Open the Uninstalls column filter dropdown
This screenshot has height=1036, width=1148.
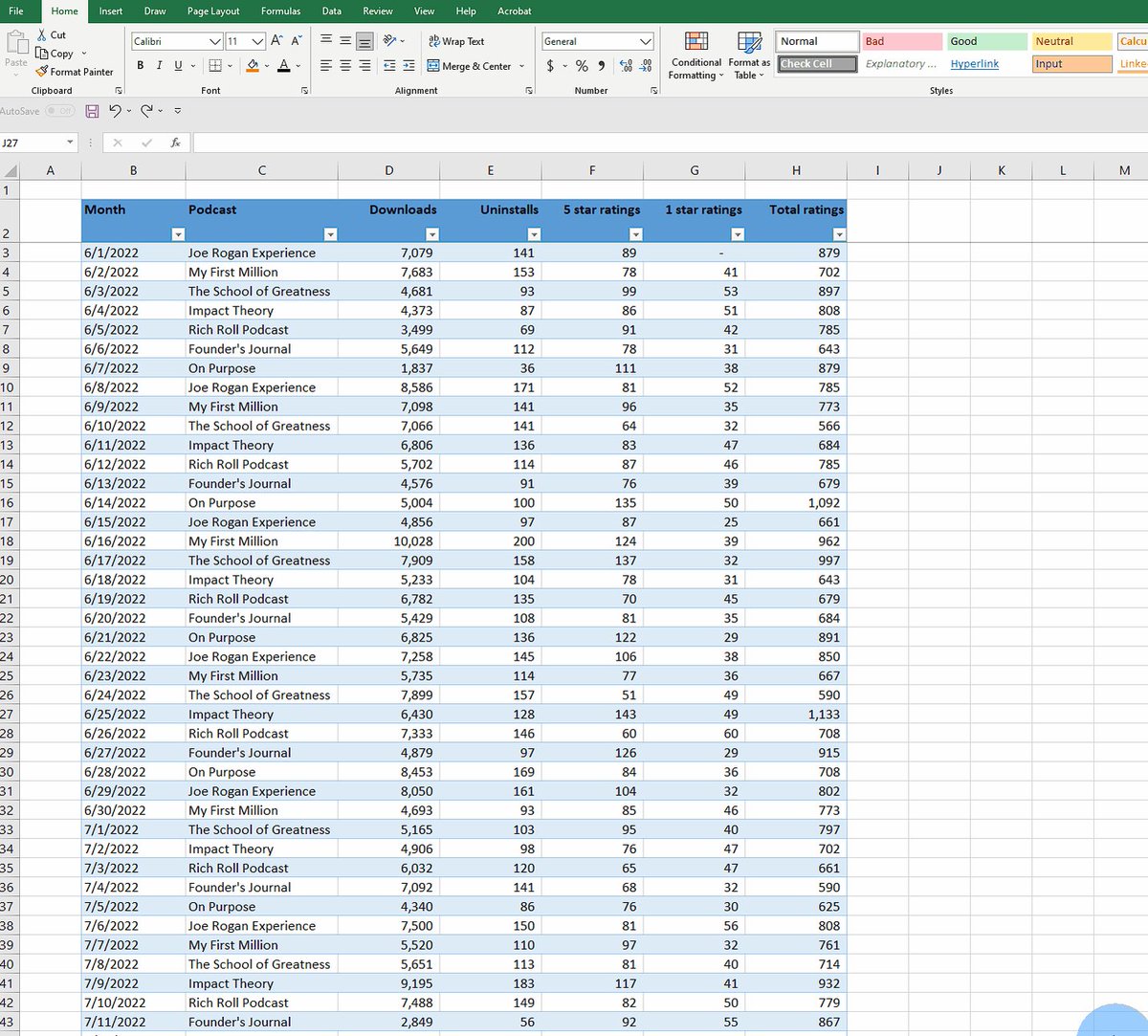tap(534, 234)
